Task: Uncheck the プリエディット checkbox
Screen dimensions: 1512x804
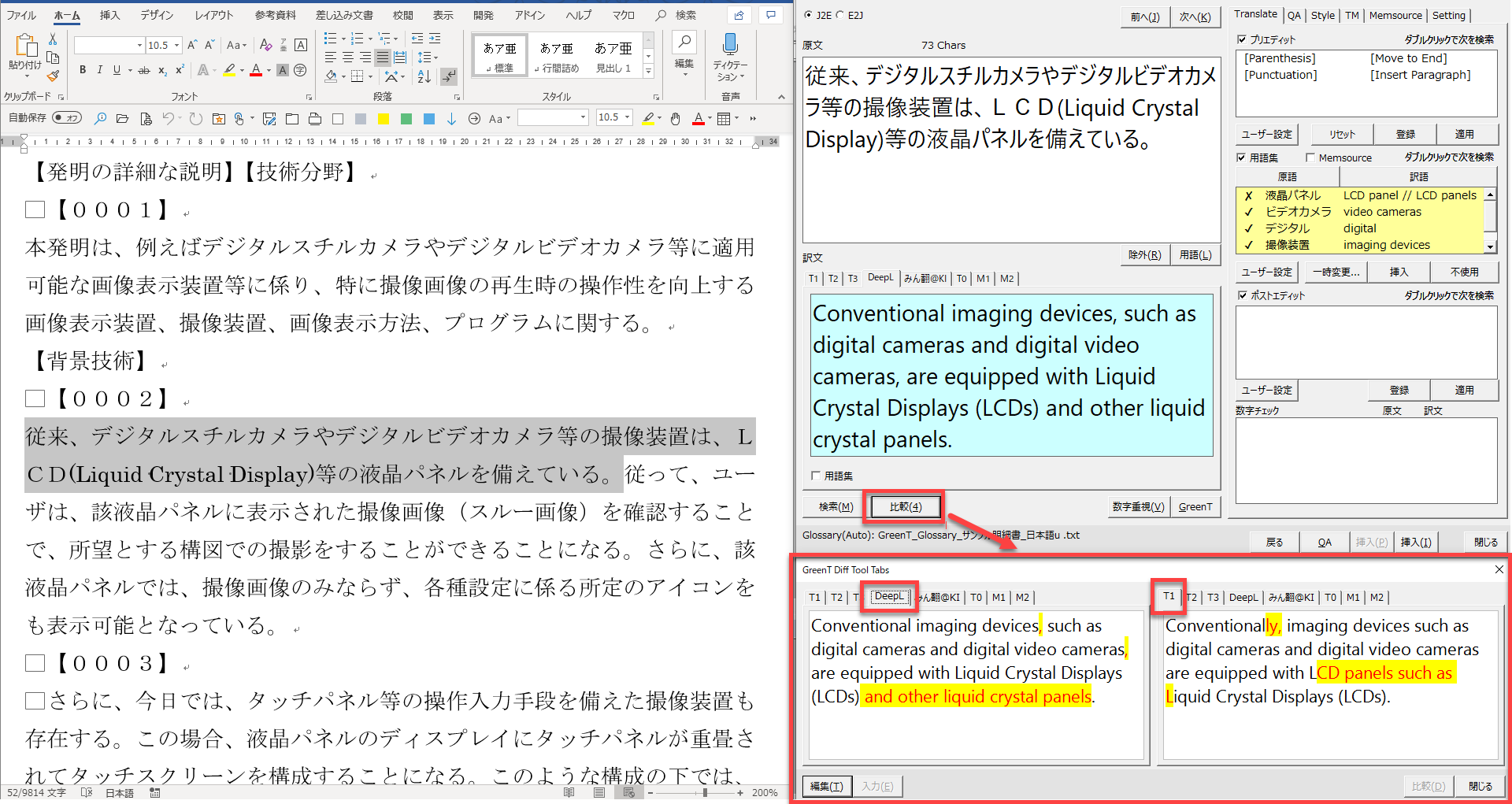Action: 1242,39
